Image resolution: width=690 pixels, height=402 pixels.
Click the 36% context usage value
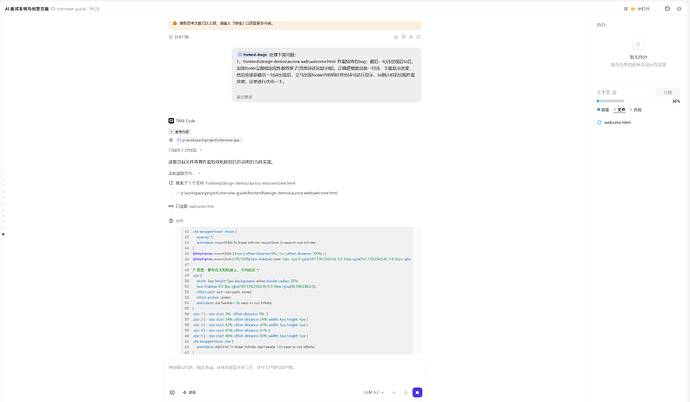pos(676,101)
